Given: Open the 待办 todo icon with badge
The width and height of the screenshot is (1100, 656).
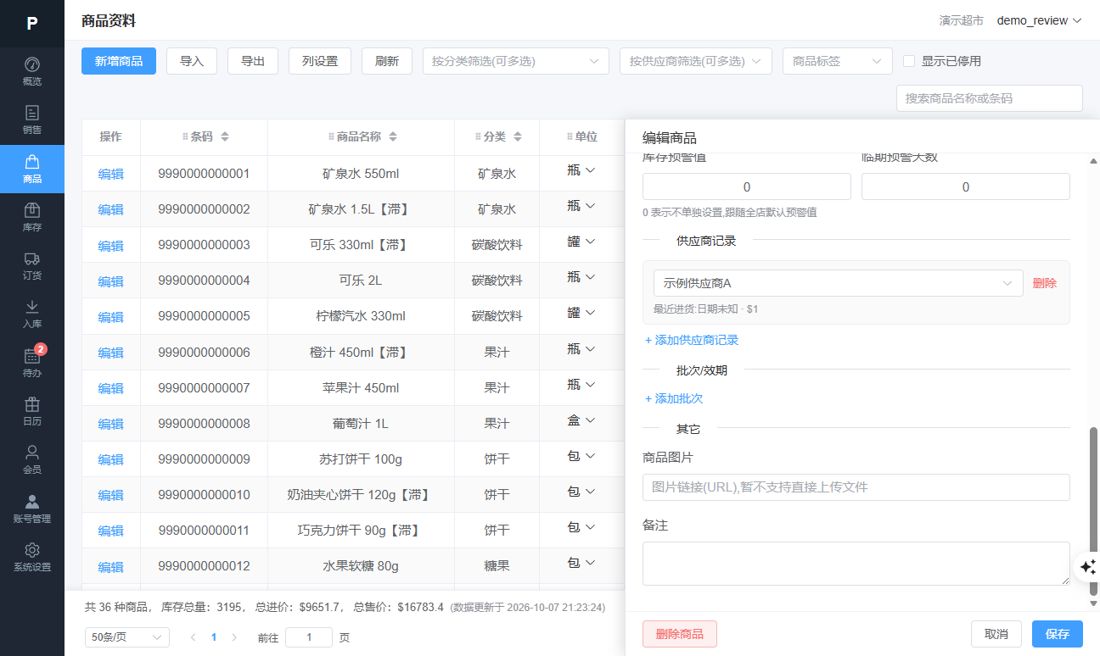Looking at the screenshot, I should [32, 363].
